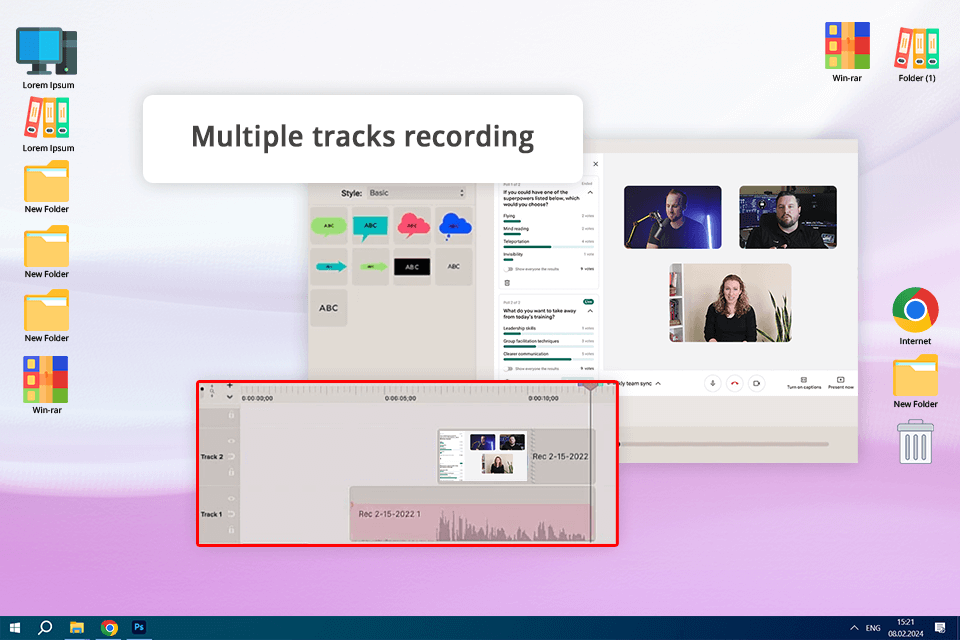Click the 0:00:05;00 mark on timeline ruler
Screen dimensions: 960x640
400,398
